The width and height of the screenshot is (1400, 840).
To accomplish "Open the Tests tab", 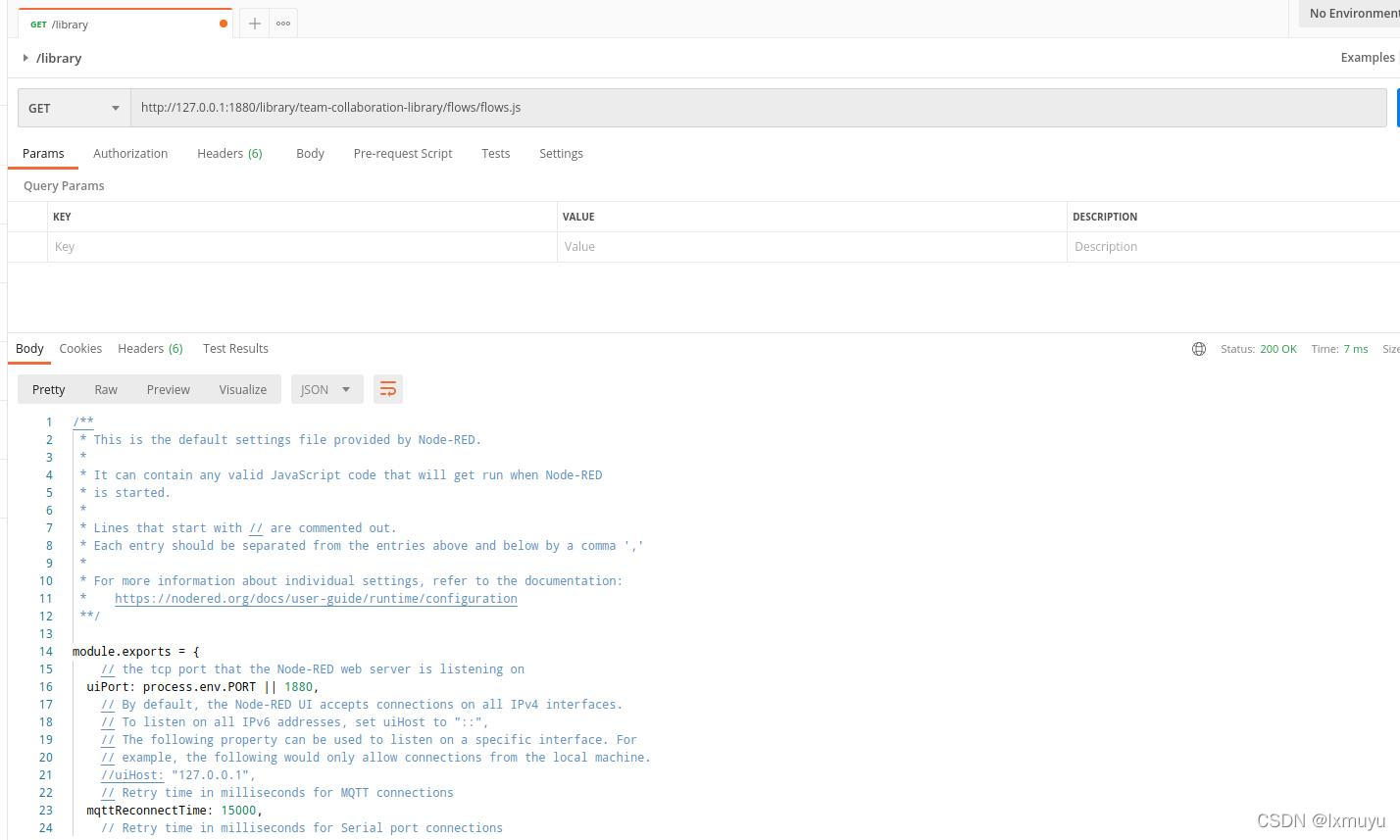I will pos(496,154).
